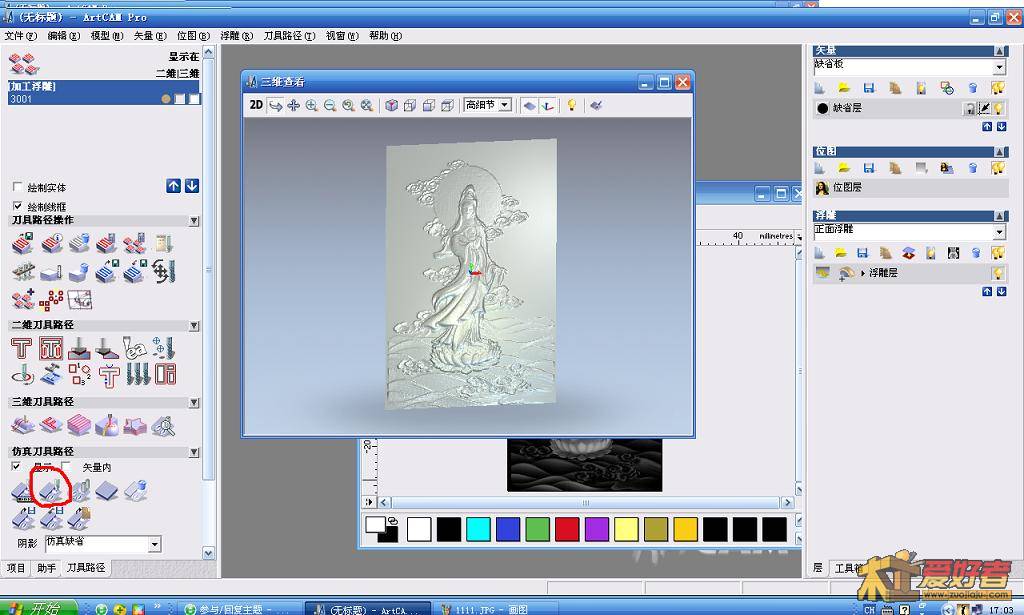Click the save toolpath icon

(23, 244)
